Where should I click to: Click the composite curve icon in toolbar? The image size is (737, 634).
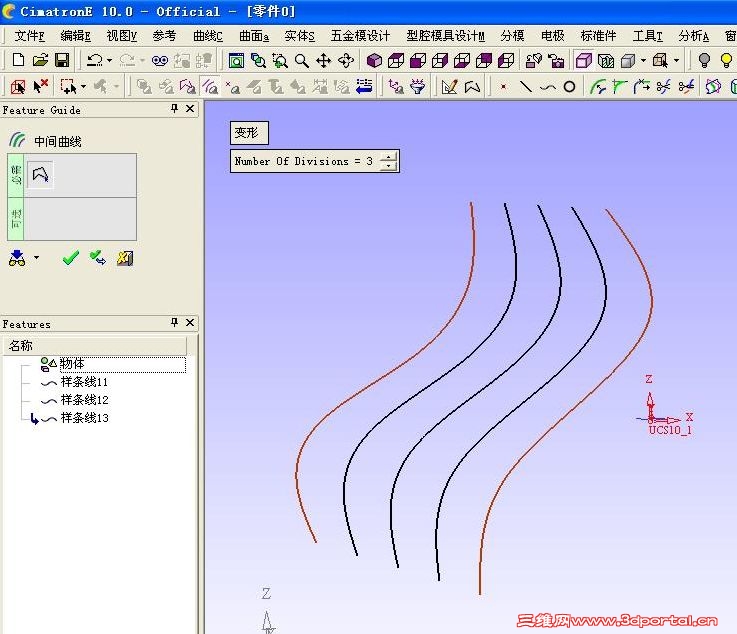(472, 86)
